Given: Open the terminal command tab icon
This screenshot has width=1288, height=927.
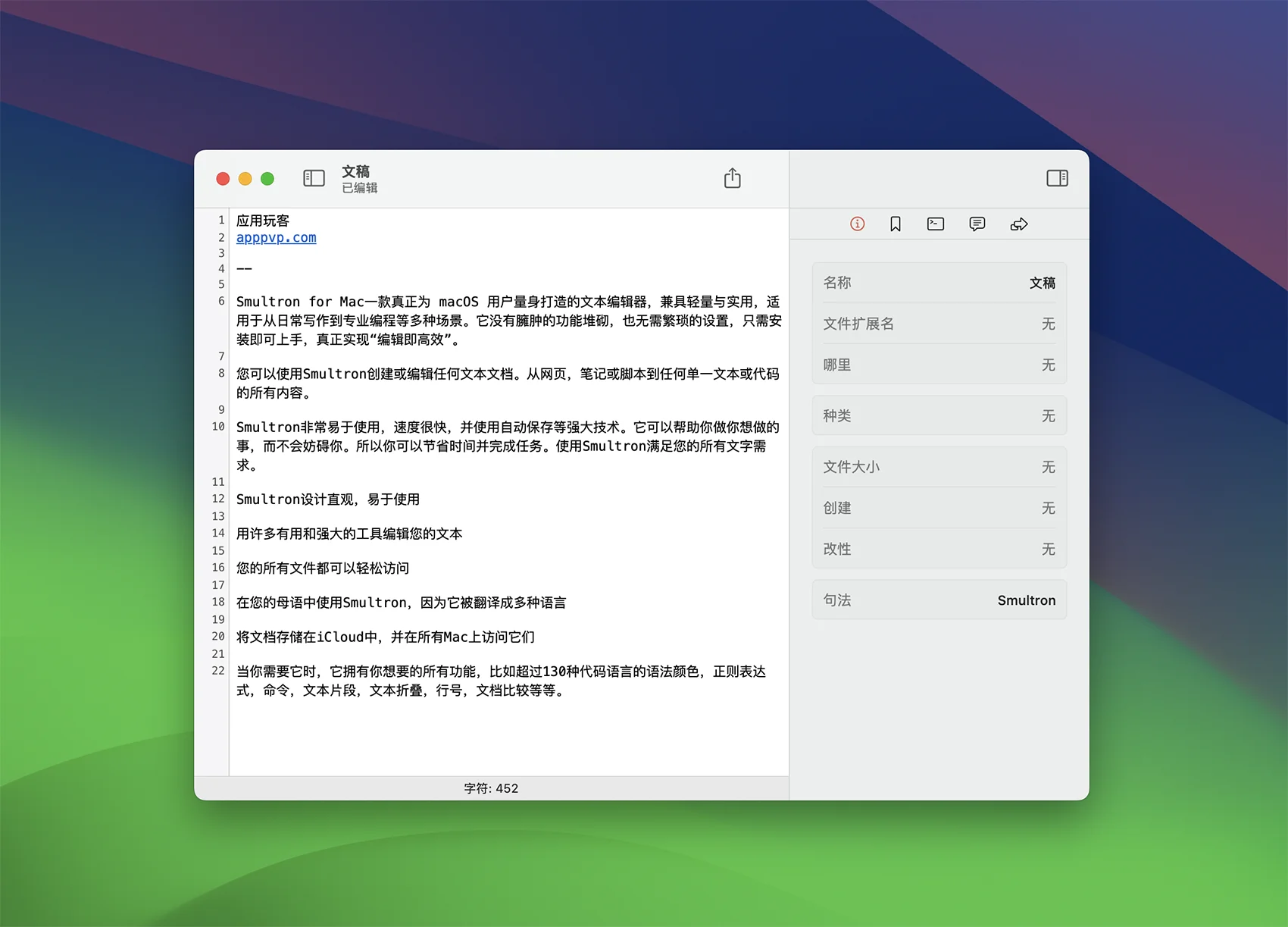Looking at the screenshot, I should [936, 224].
